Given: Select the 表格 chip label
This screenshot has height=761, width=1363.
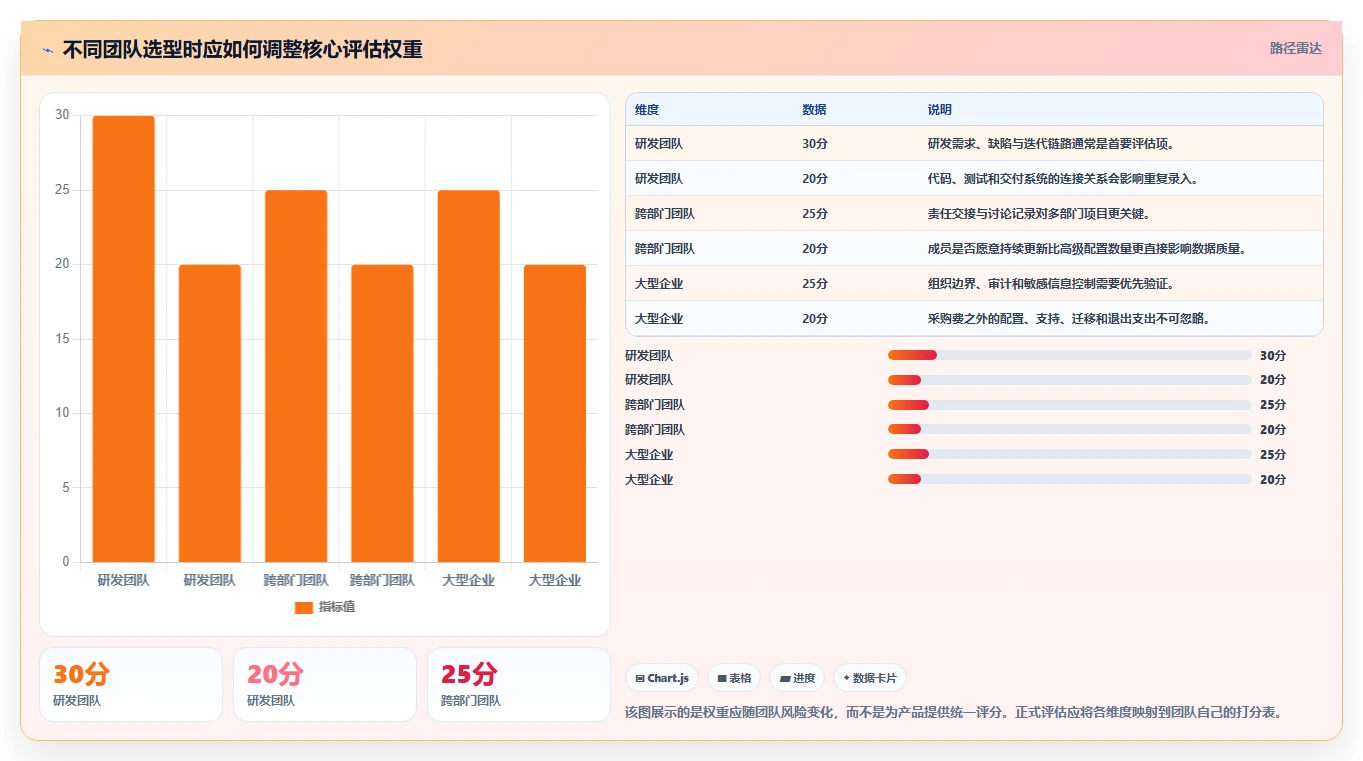Looking at the screenshot, I should (740, 678).
